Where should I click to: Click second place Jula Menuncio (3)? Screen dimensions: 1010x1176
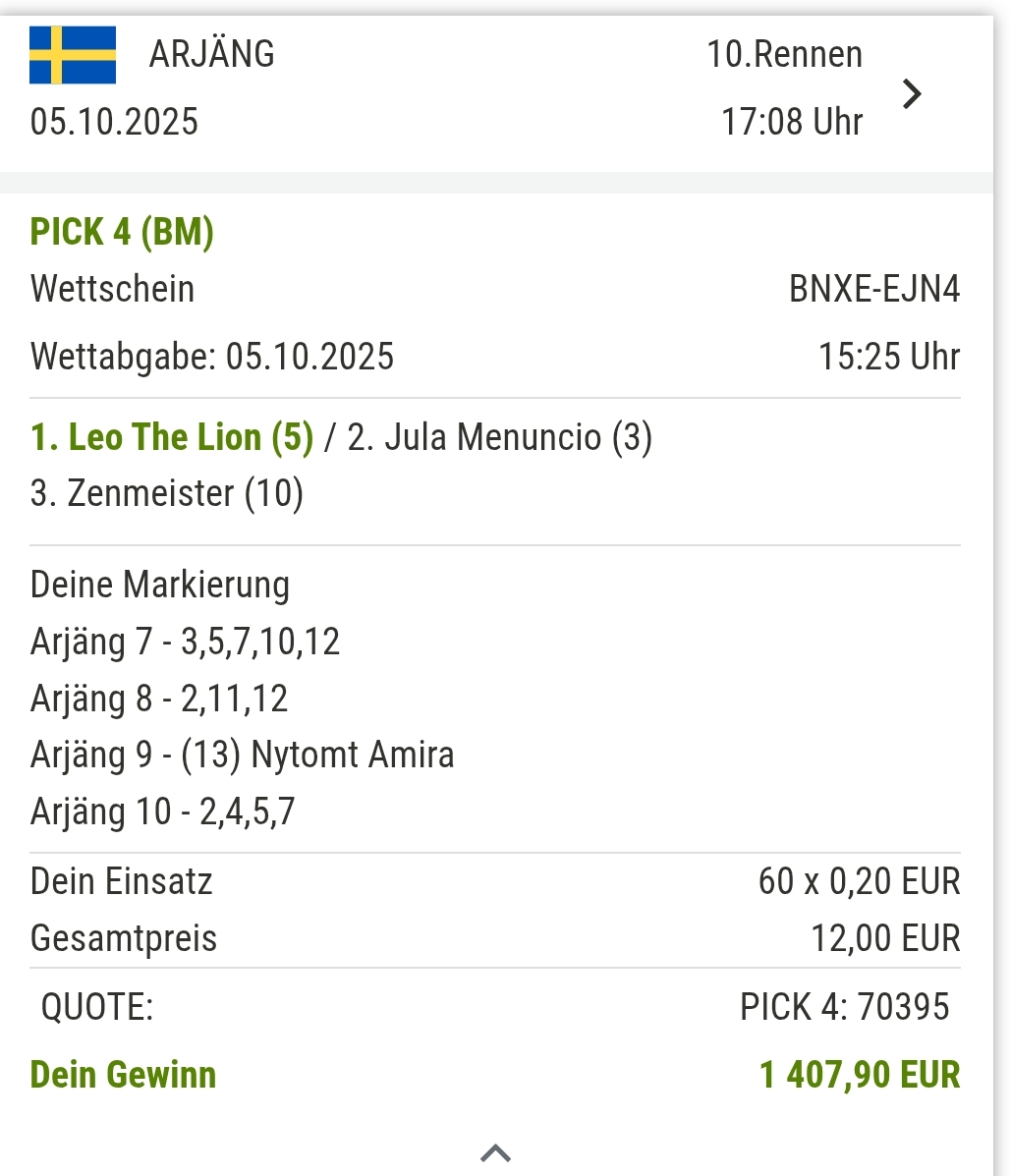coord(499,437)
